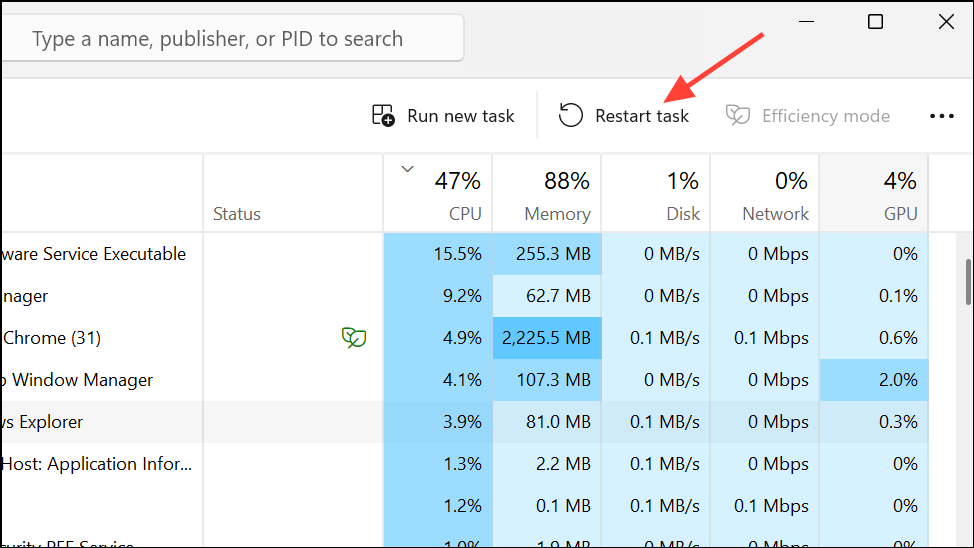Click the Run new task icon
The height and width of the screenshot is (548, 974).
pos(383,116)
